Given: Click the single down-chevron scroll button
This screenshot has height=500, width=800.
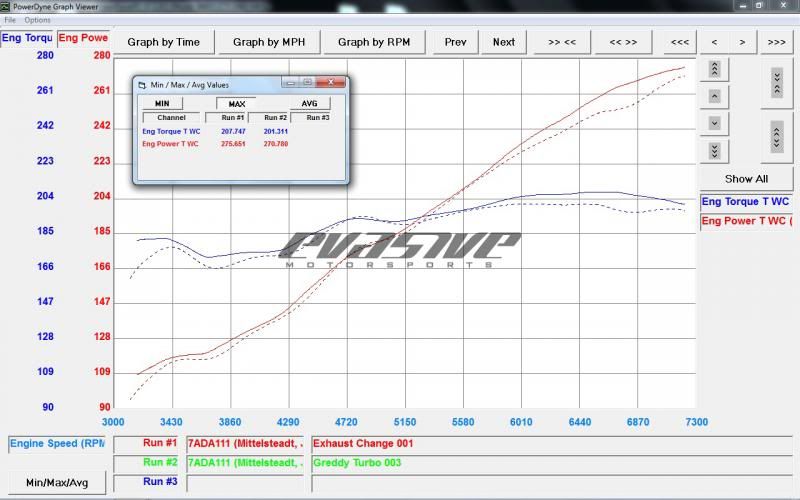Looking at the screenshot, I should pyautogui.click(x=714, y=123).
